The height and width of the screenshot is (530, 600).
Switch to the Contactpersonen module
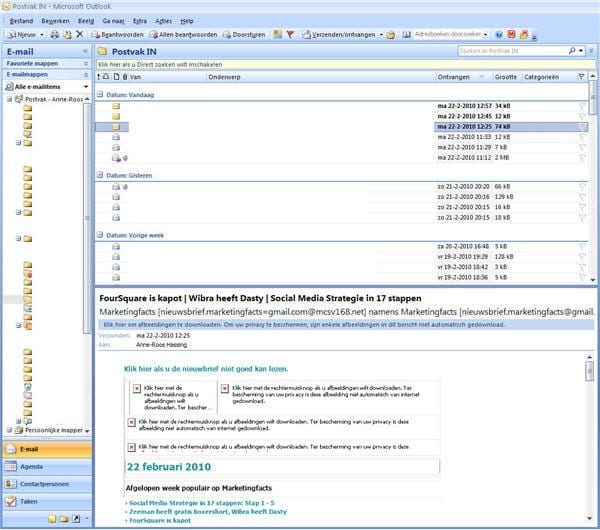(x=47, y=484)
